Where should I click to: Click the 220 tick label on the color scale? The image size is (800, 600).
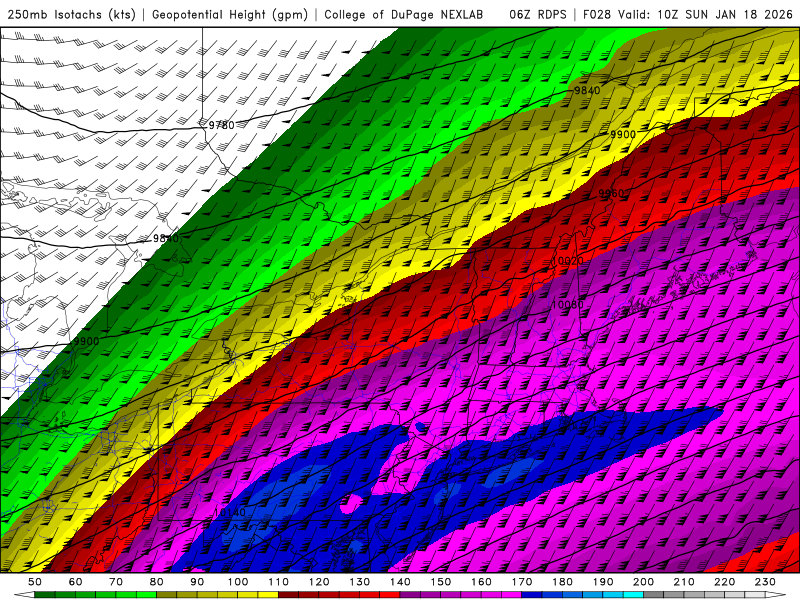click(x=724, y=582)
